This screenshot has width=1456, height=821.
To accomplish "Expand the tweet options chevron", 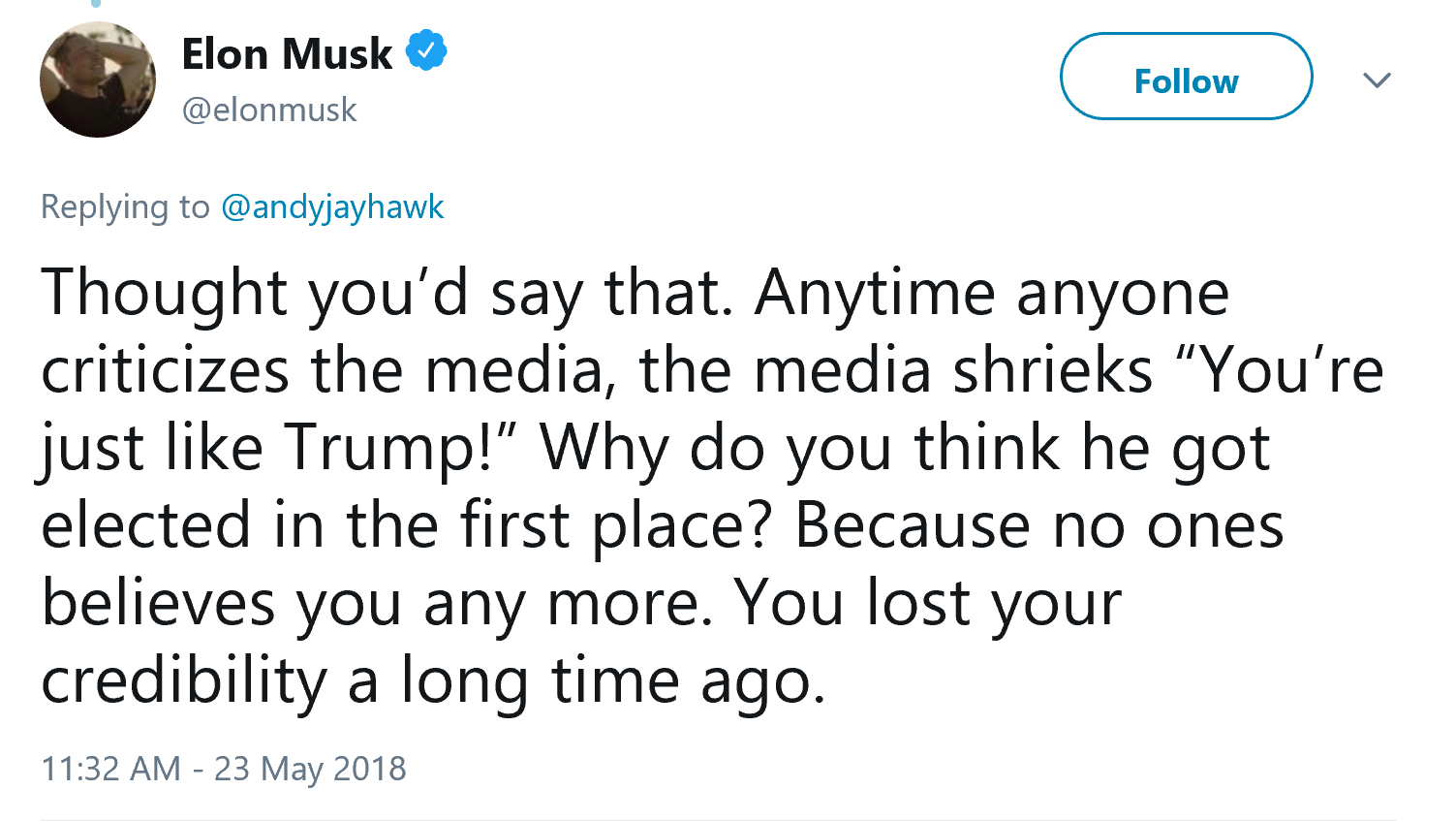I will (x=1377, y=79).
